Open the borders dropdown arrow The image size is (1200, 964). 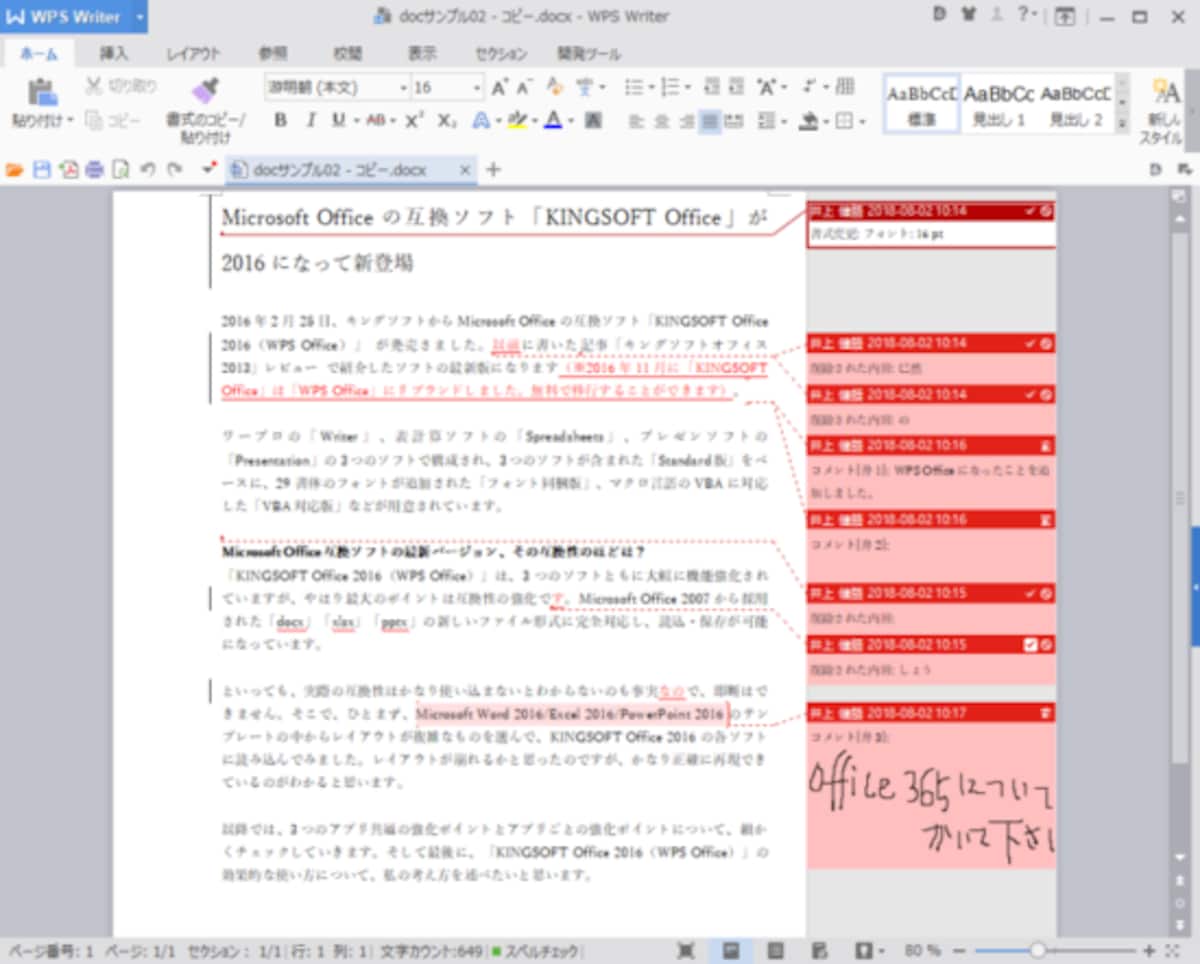(x=862, y=121)
